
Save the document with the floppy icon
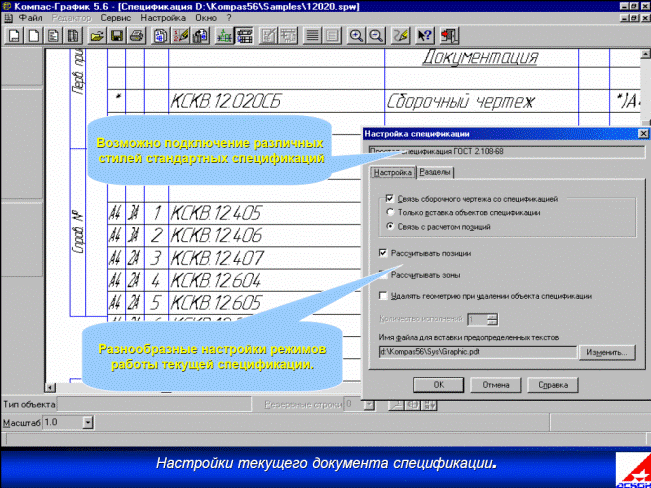coord(117,36)
